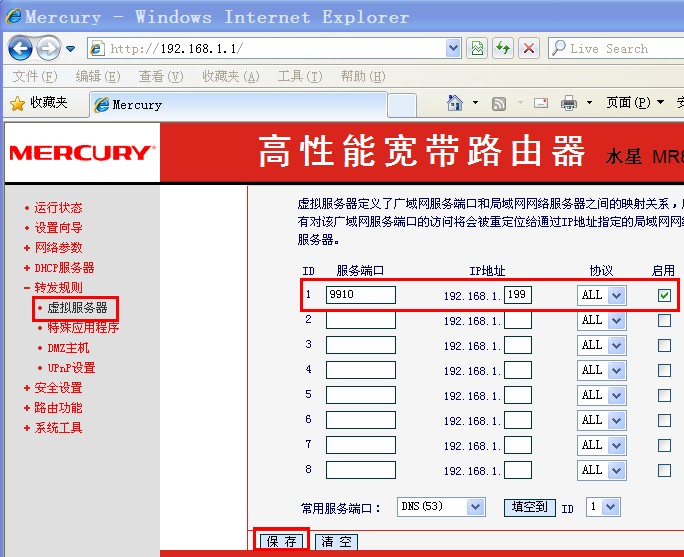Viewport: 684px width, 557px height.
Task: Open a new blank tab
Action: 401,105
